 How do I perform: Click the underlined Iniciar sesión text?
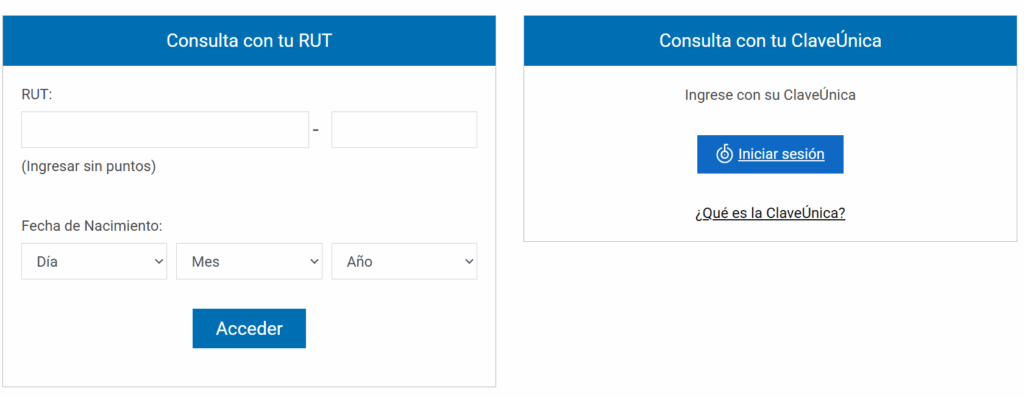pyautogui.click(x=781, y=154)
